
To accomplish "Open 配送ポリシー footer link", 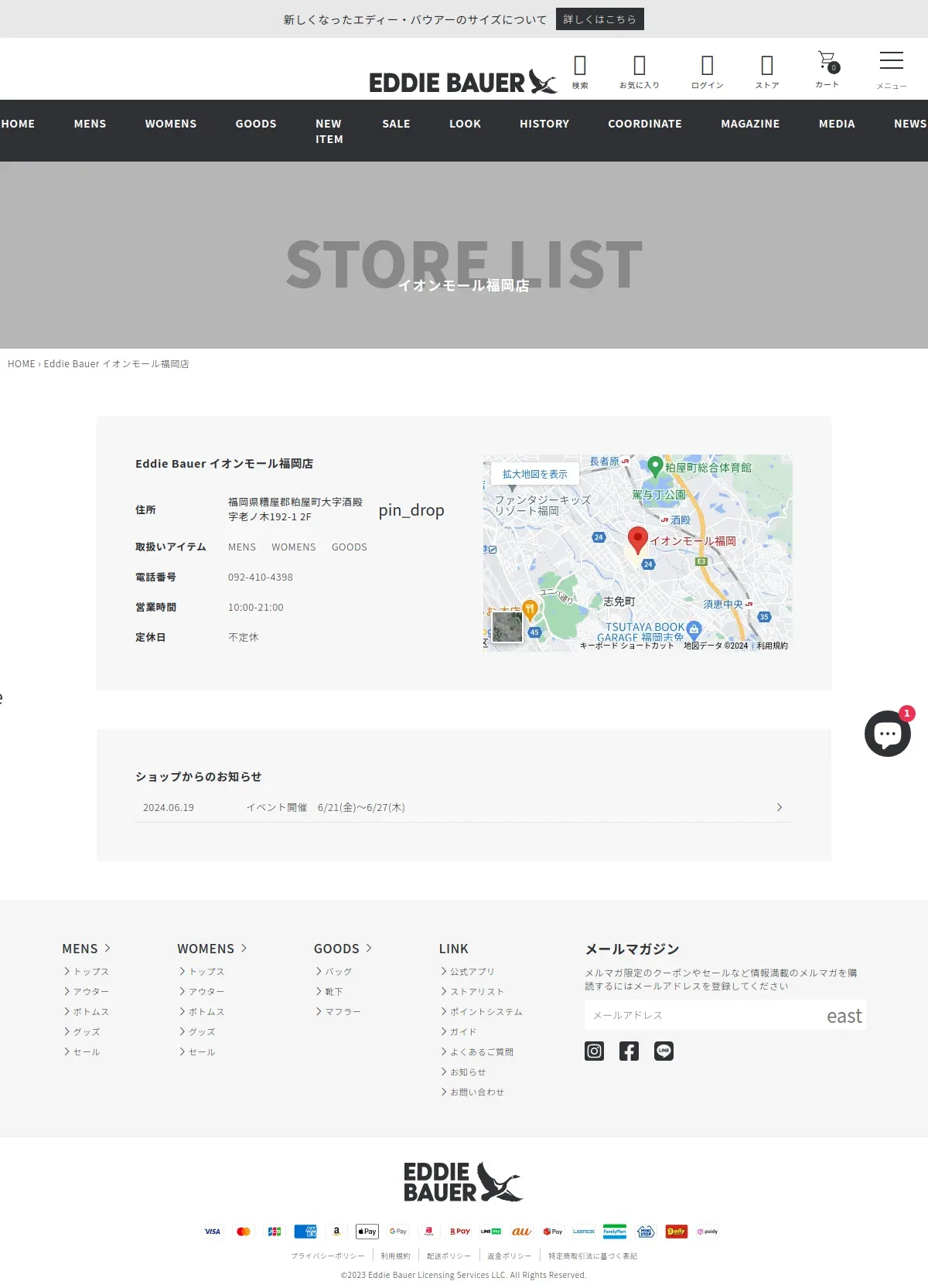I will coord(449,1256).
